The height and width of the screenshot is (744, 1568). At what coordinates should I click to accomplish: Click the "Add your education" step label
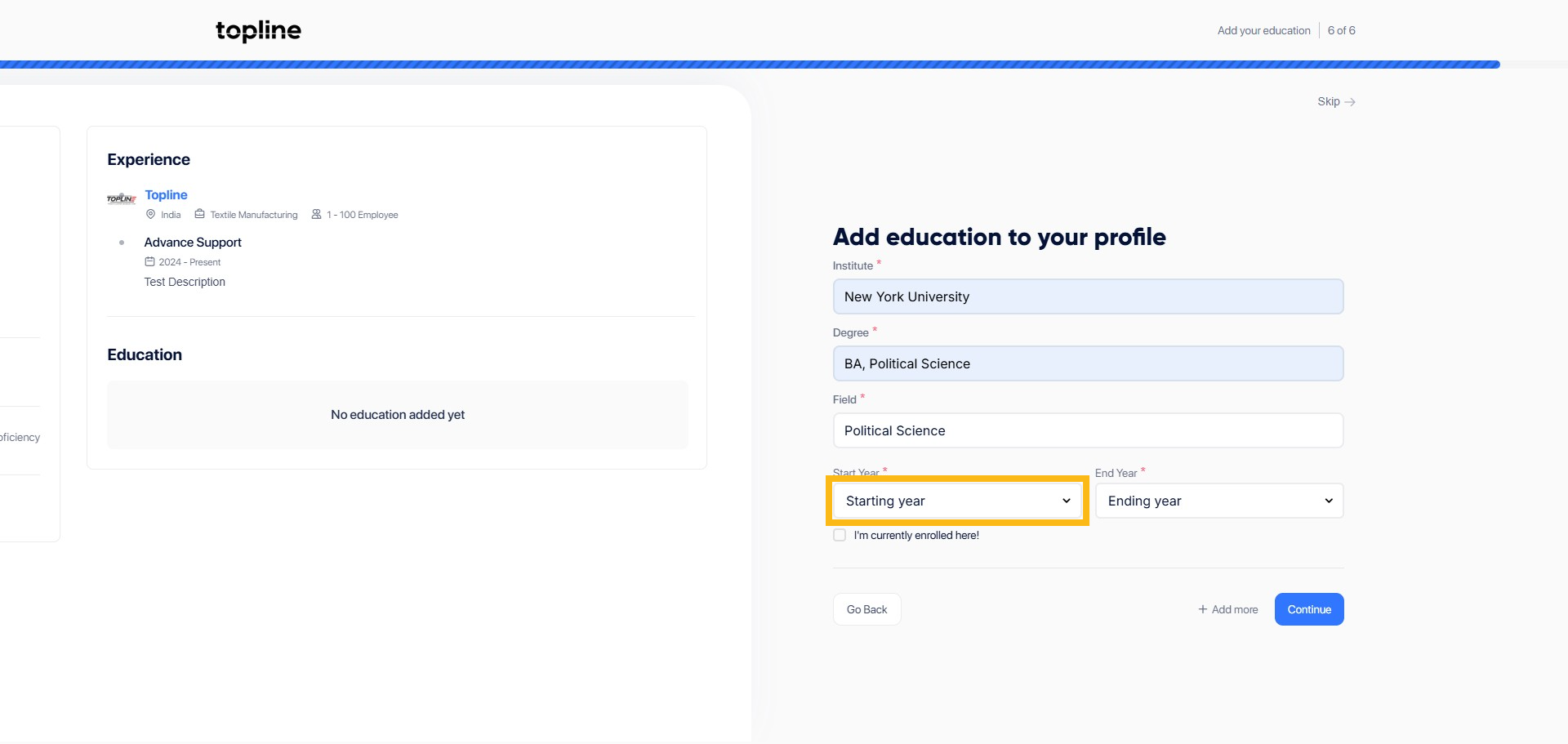[1263, 30]
